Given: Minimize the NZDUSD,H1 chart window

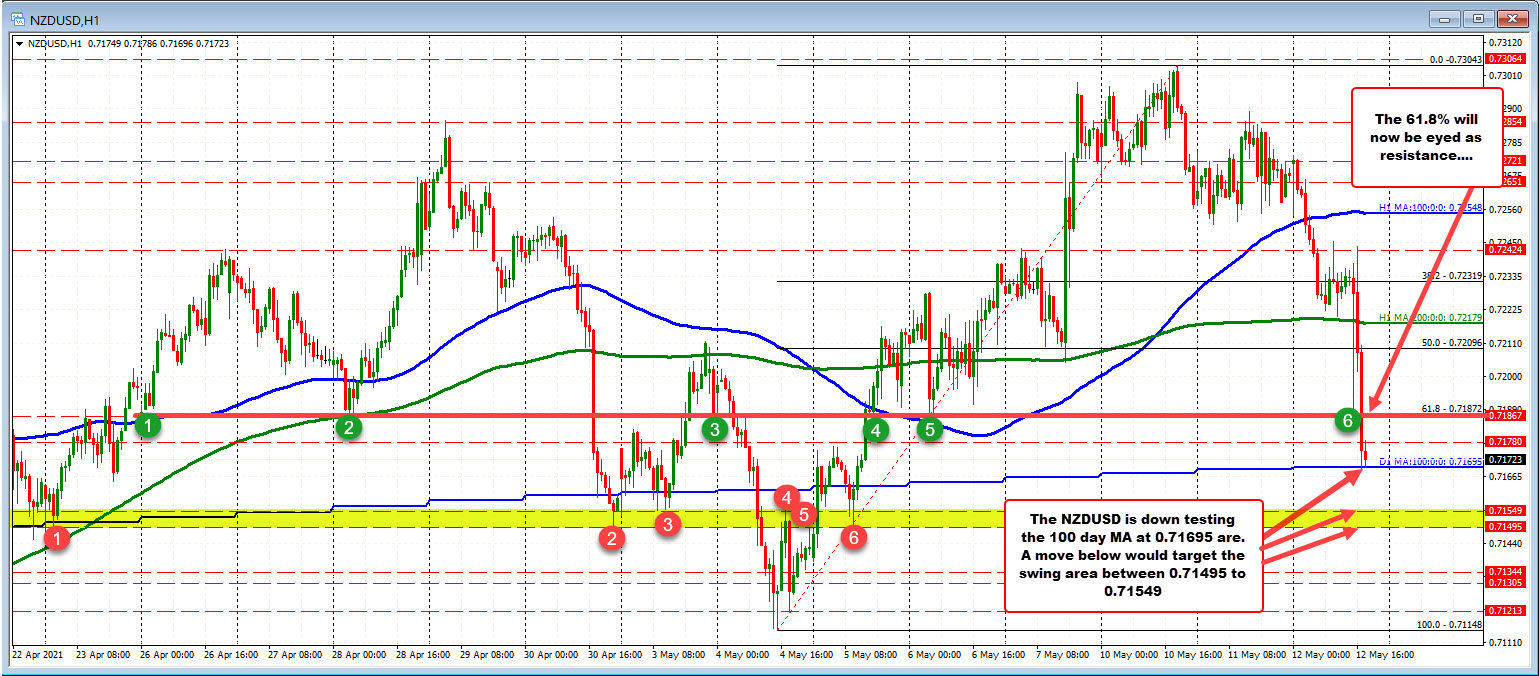Looking at the screenshot, I should pos(1445,18).
